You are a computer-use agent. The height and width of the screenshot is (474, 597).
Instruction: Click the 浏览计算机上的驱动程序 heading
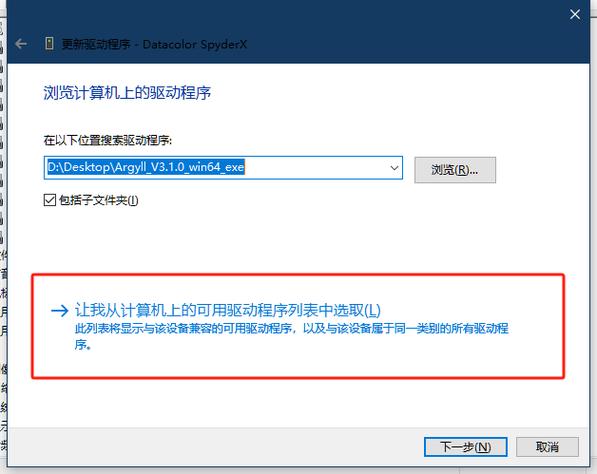127,93
